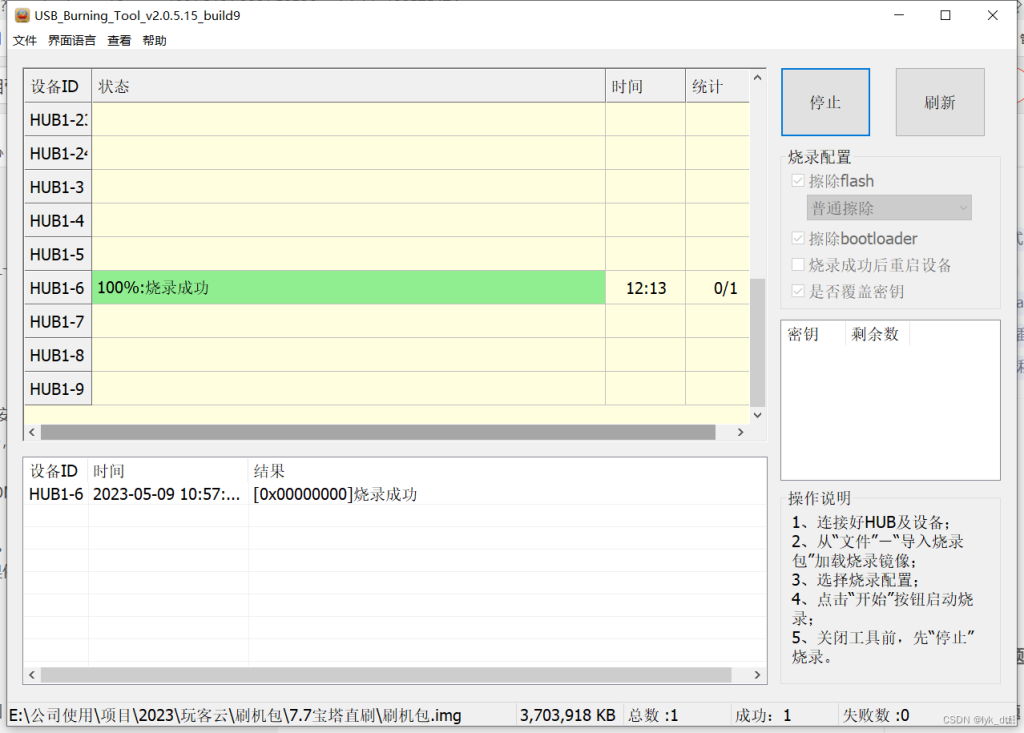The width and height of the screenshot is (1024, 733).
Task: Click the 3,703,918 KB status entry
Action: tap(568, 715)
